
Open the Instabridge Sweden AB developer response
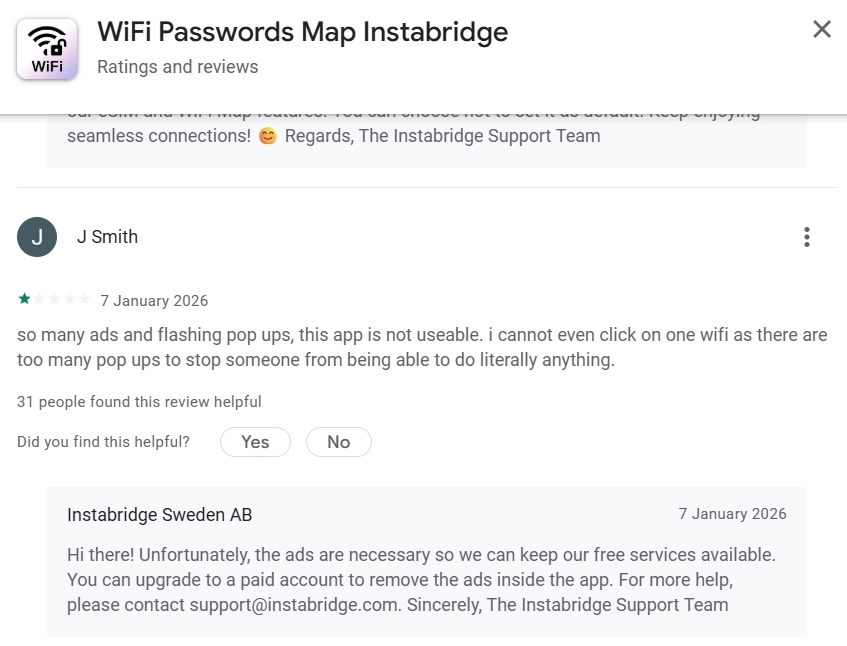pos(159,515)
